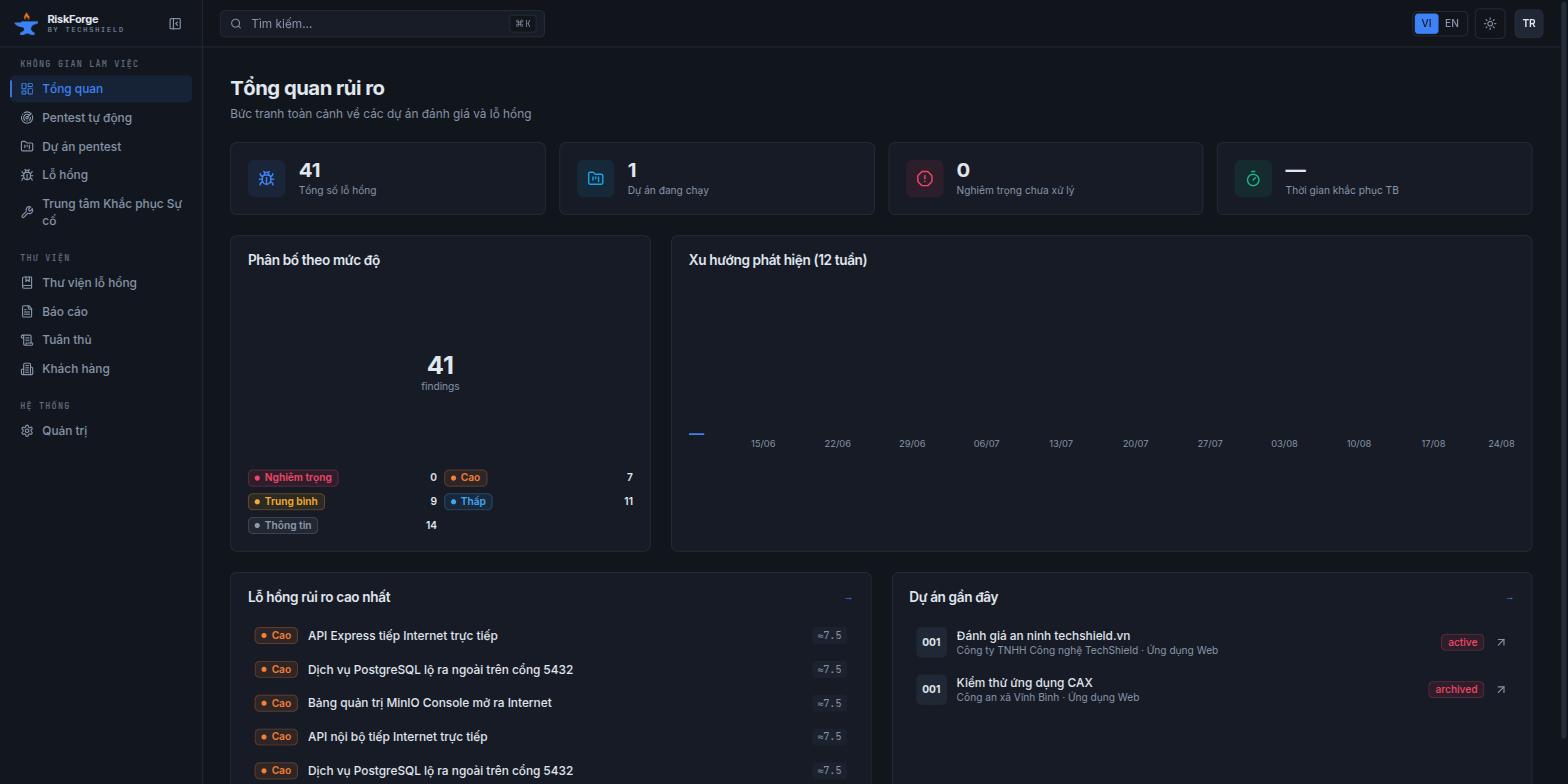This screenshot has height=784, width=1568.
Task: Navigate to Lỗ hổng page
Action: coord(101,175)
